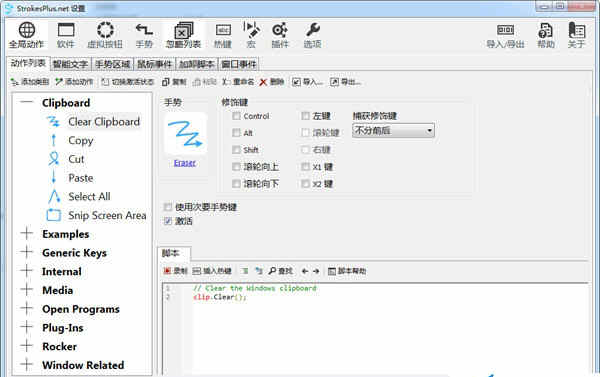
Task: Click the script find magnifier icon
Action: tap(272, 271)
